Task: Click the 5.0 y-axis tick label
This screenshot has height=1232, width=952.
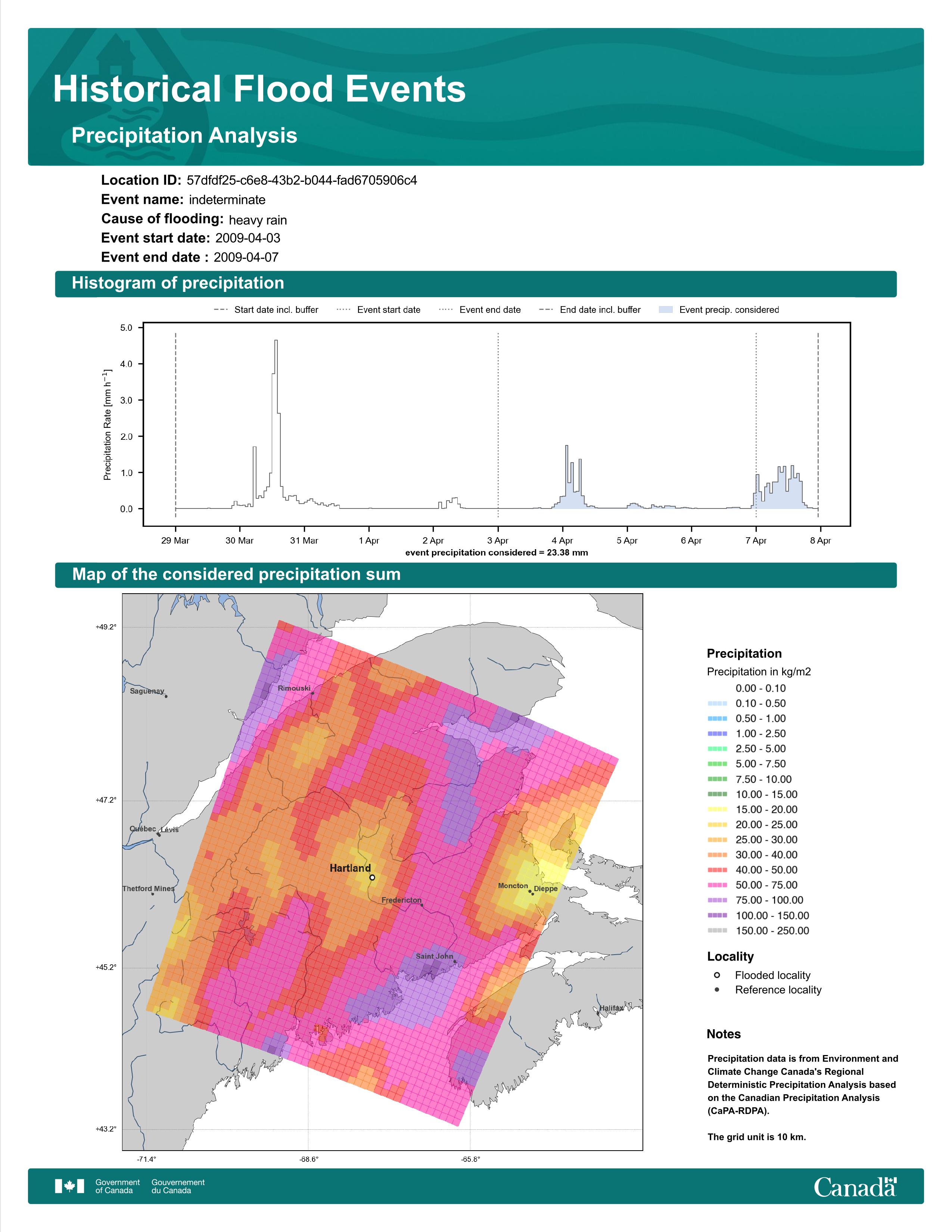Action: (126, 328)
